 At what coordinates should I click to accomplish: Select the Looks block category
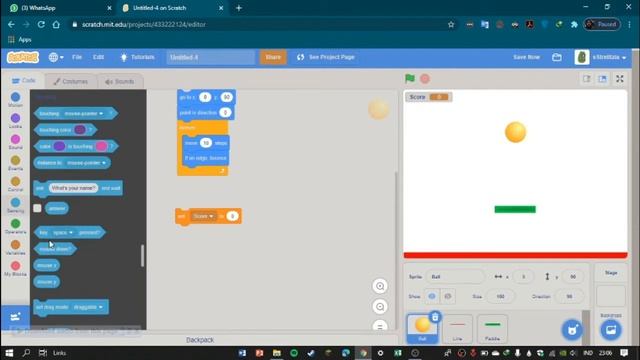[16, 121]
